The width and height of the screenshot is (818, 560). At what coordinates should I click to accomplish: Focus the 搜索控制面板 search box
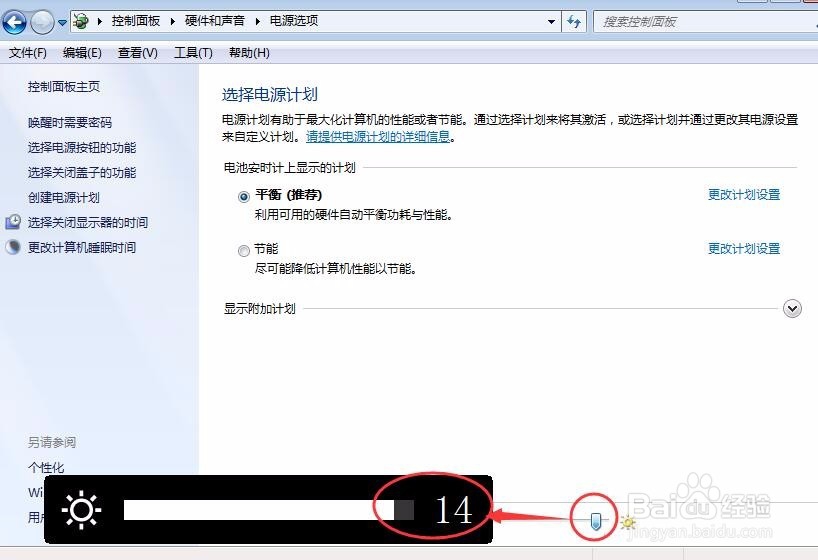[x=705, y=22]
